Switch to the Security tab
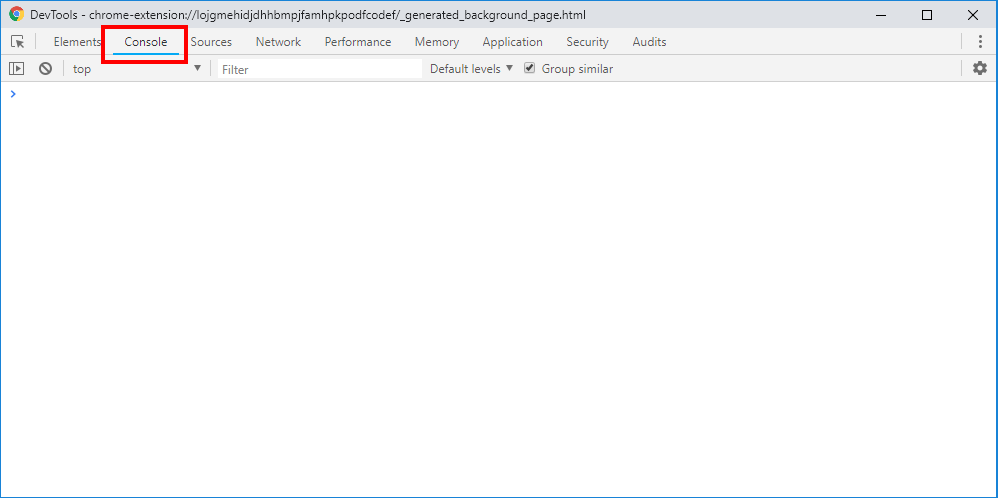Viewport: 998px width, 498px height. (587, 42)
